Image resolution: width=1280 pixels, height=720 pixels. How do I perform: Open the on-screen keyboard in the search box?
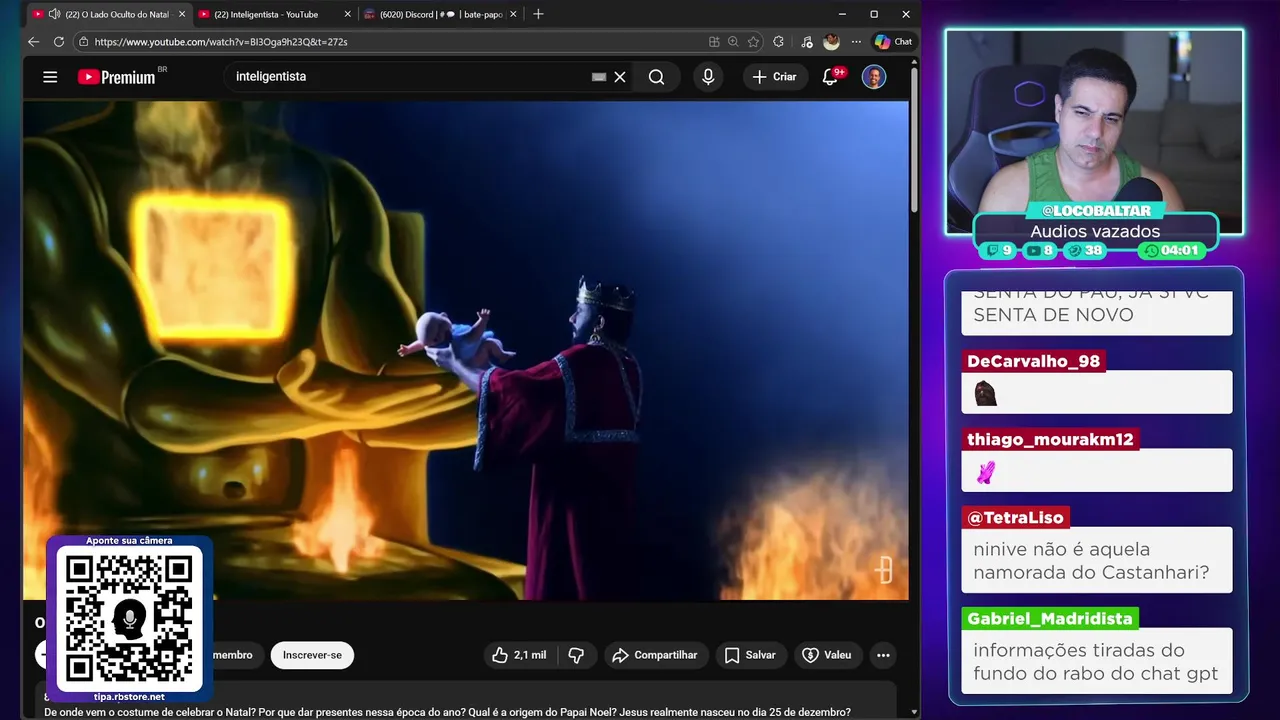click(x=599, y=77)
